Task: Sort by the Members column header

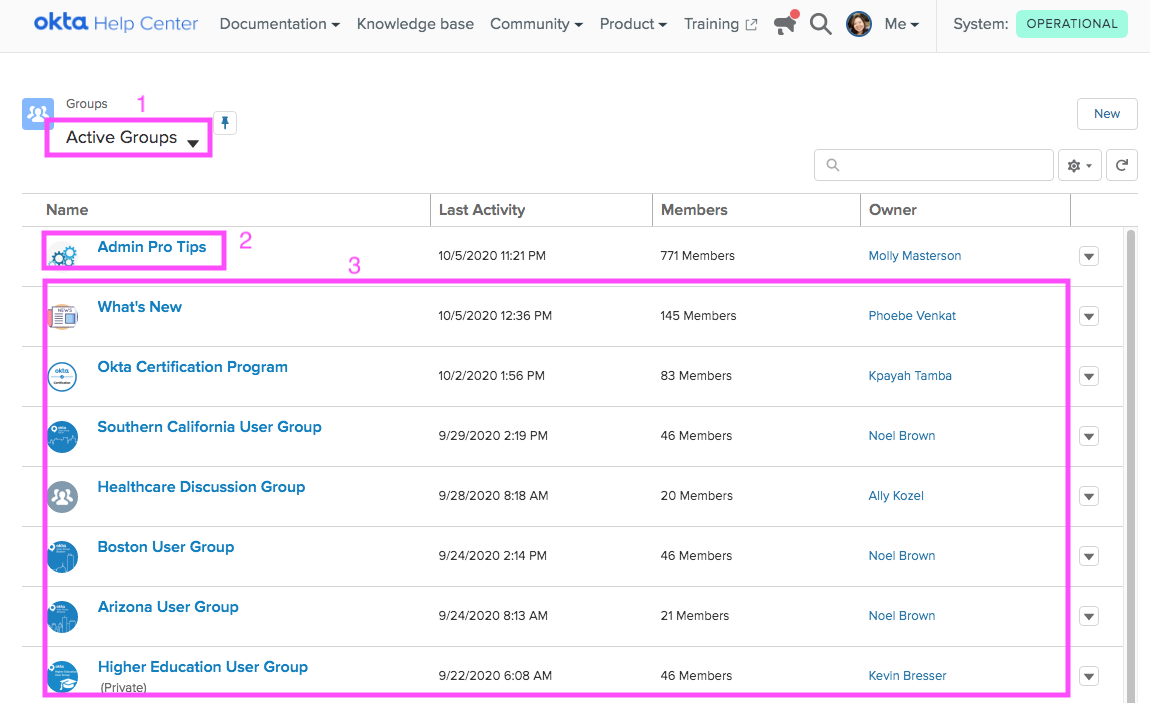Action: [x=694, y=210]
